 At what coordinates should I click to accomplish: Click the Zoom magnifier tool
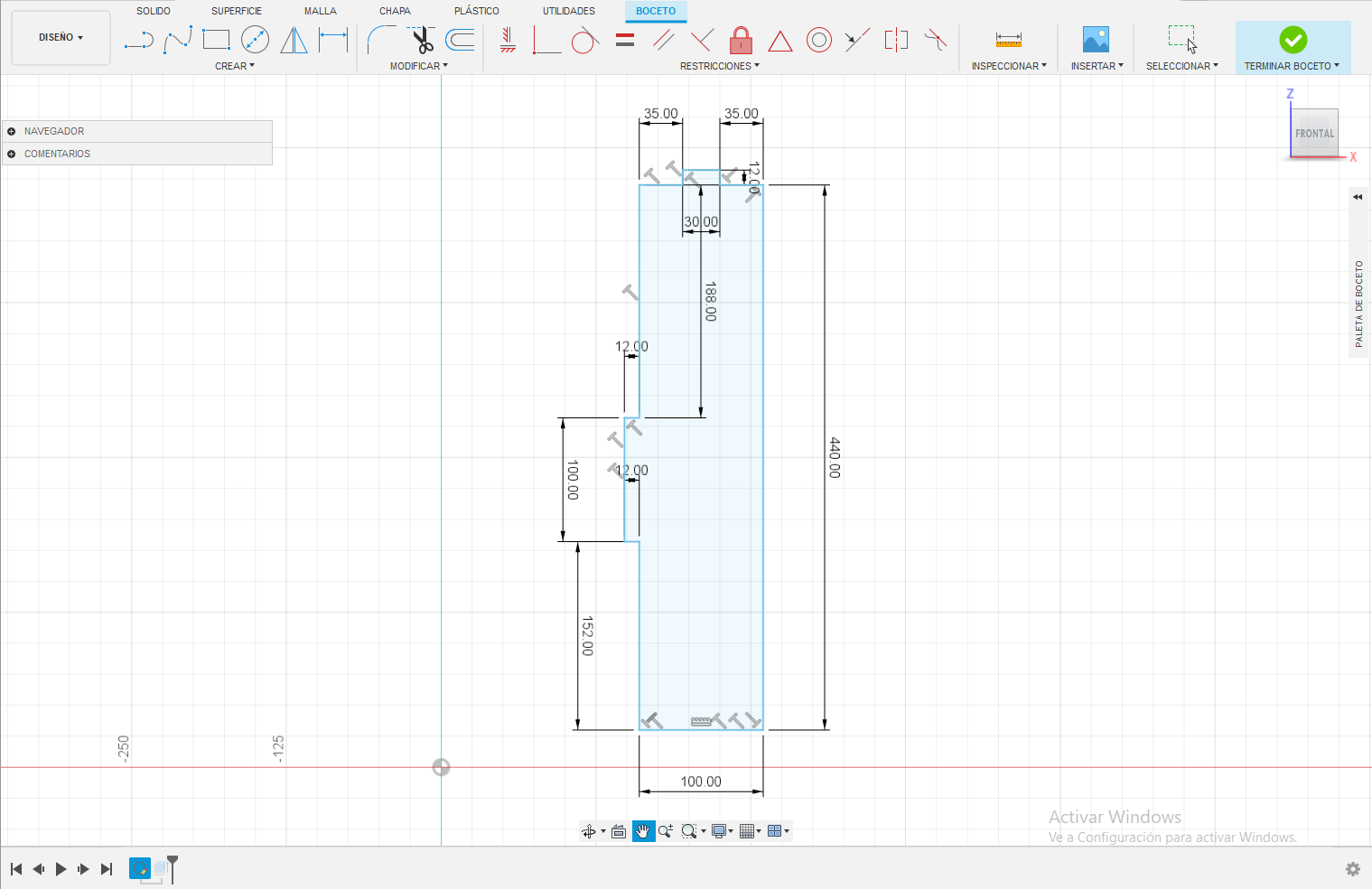coord(666,831)
